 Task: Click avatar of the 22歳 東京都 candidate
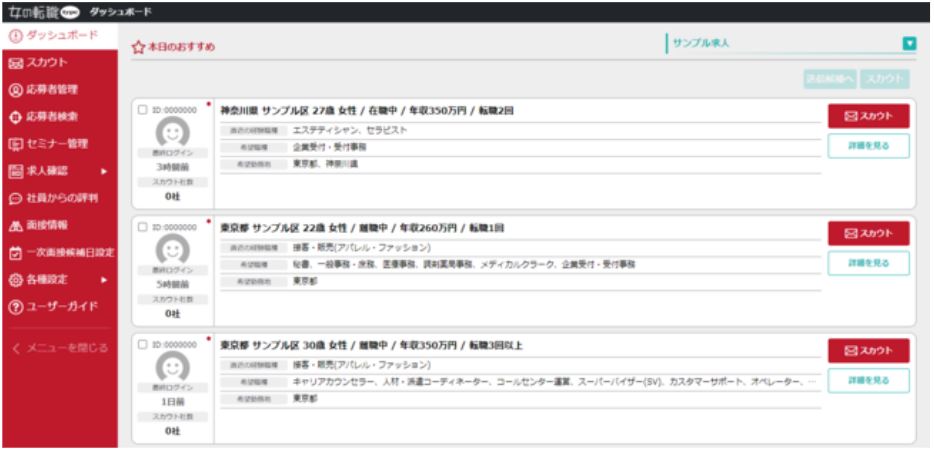(x=173, y=249)
